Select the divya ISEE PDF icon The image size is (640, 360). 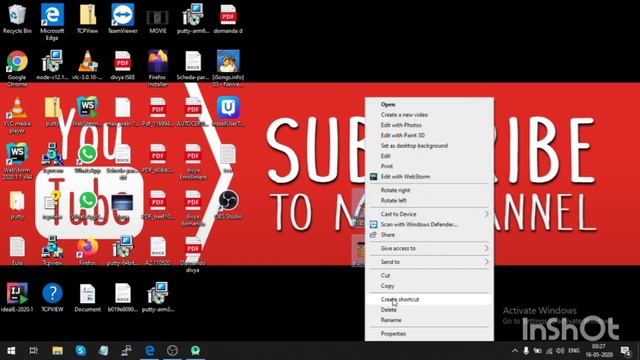coord(122,65)
